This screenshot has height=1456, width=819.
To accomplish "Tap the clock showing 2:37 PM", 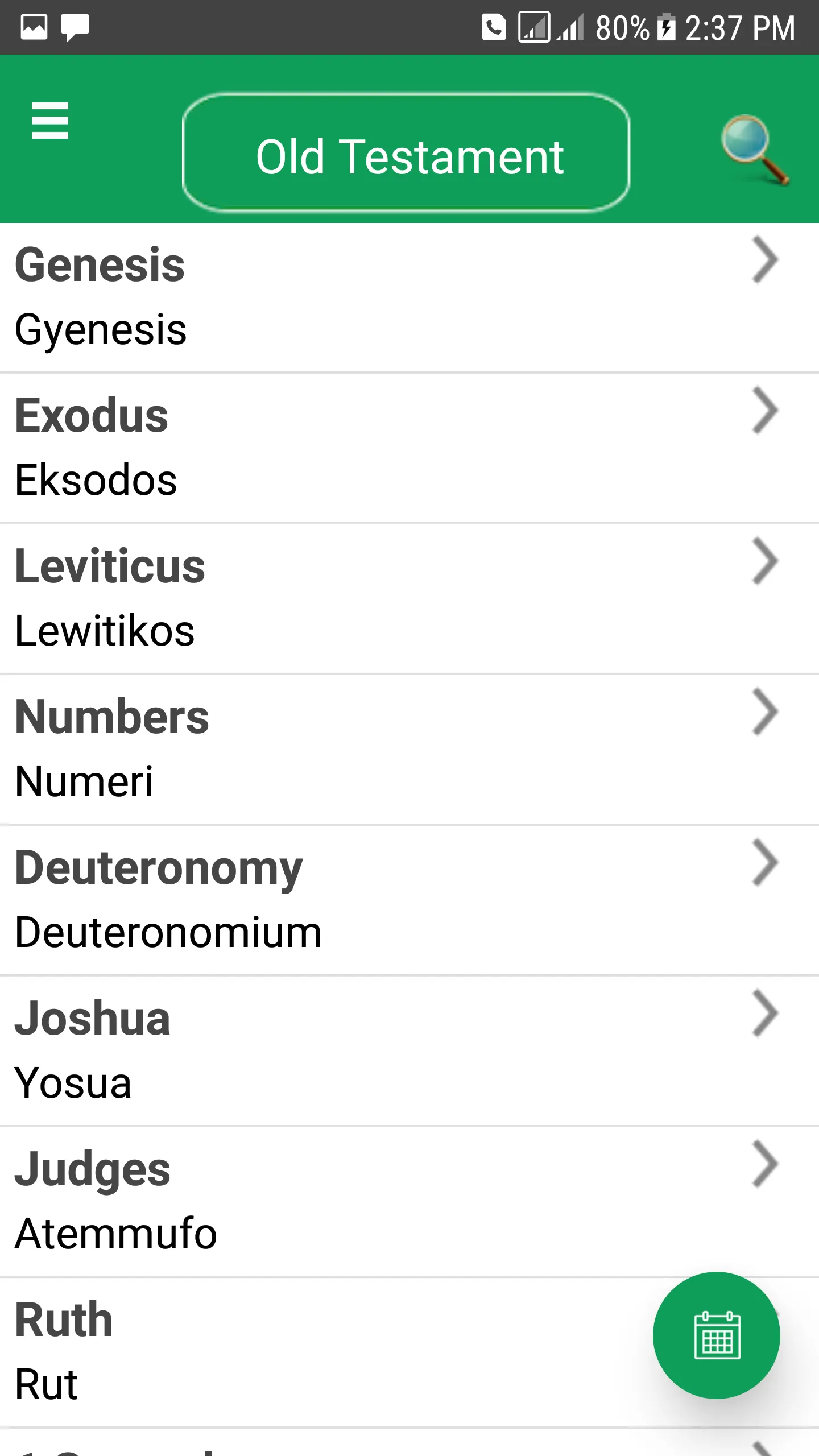I will (x=740, y=28).
